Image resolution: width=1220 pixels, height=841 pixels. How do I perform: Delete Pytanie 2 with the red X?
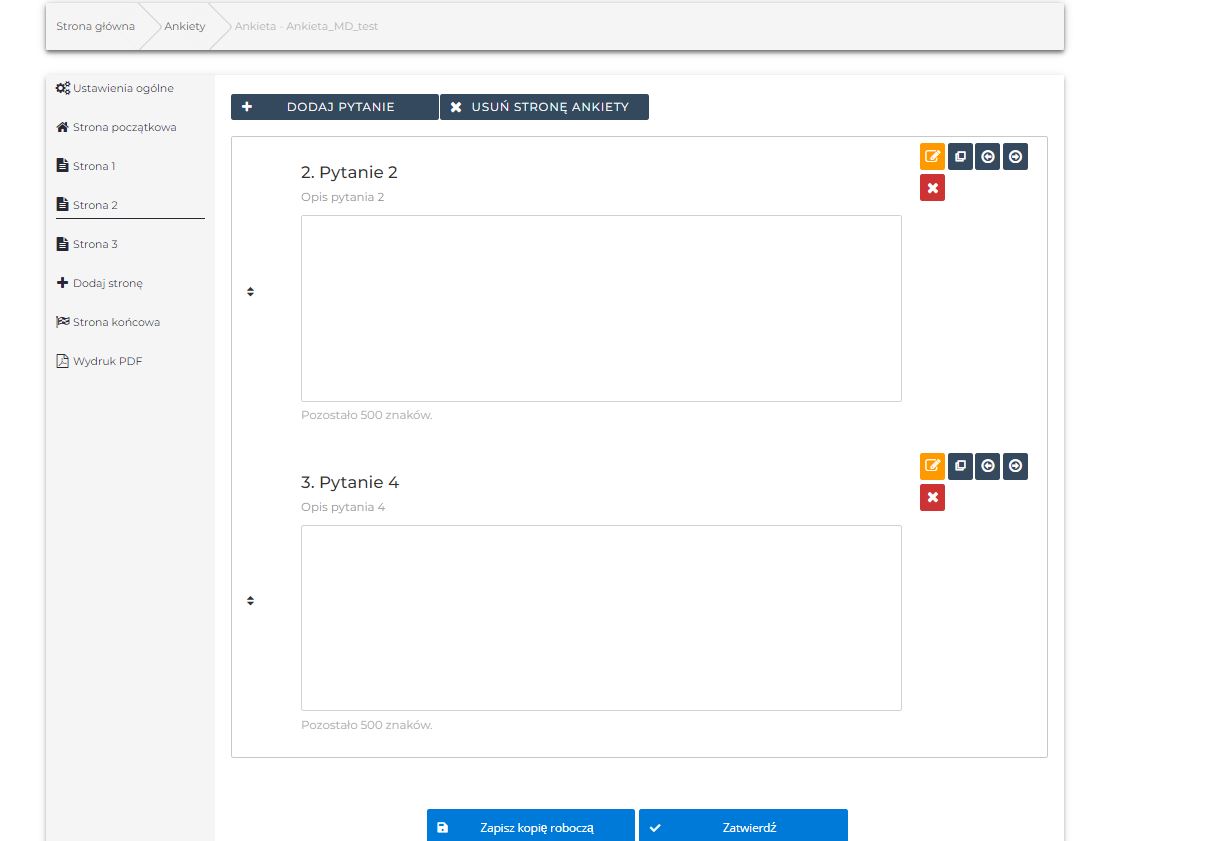pyautogui.click(x=932, y=188)
